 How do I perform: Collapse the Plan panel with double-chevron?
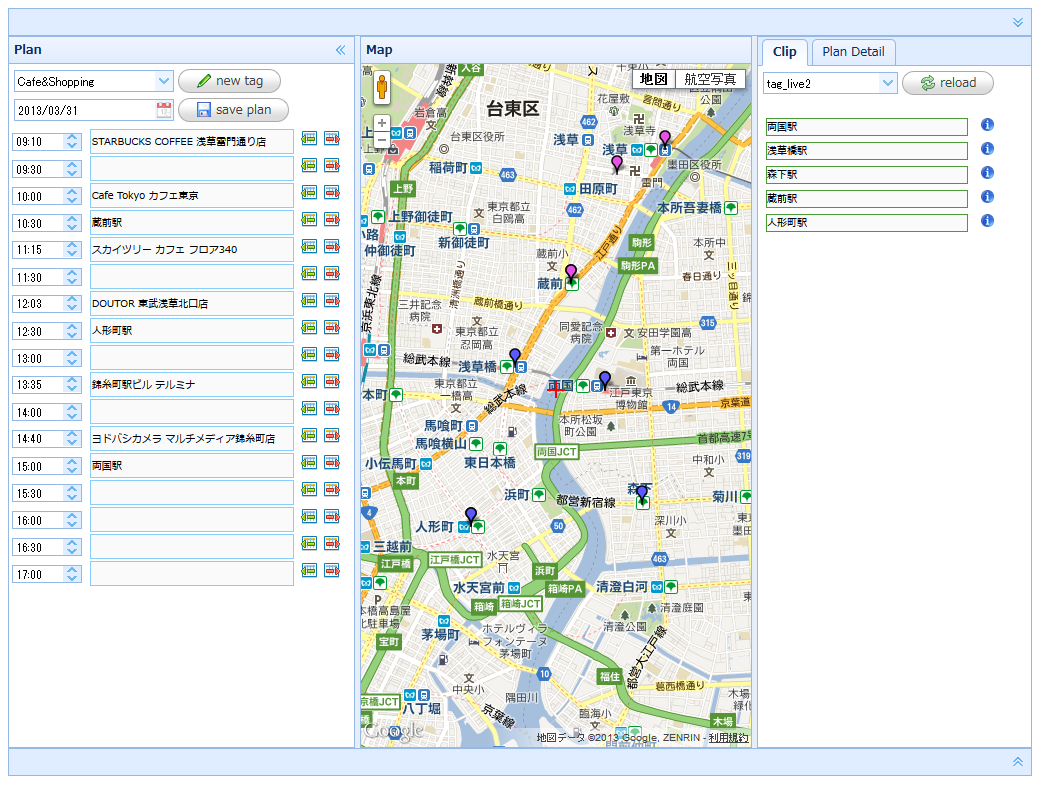(x=340, y=50)
